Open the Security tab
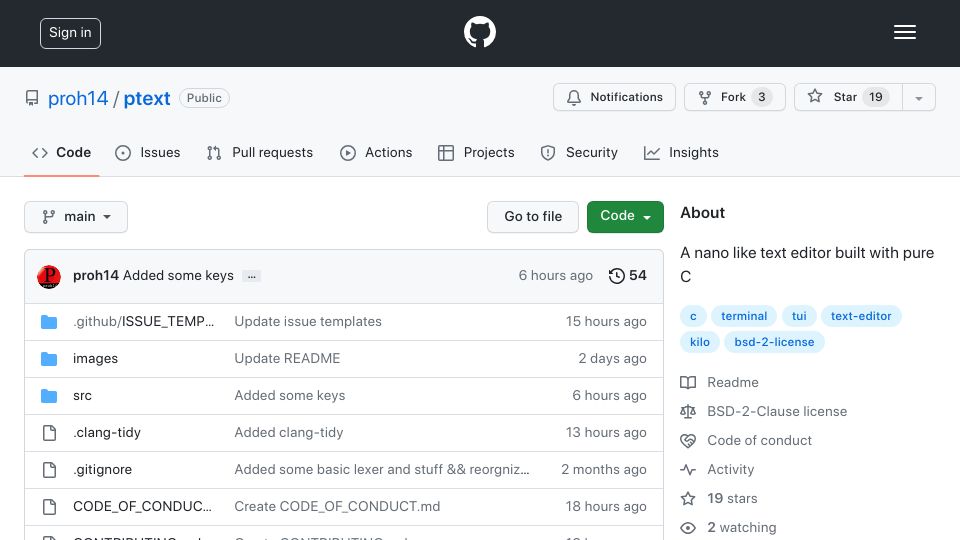This screenshot has width=960, height=540. (x=579, y=152)
